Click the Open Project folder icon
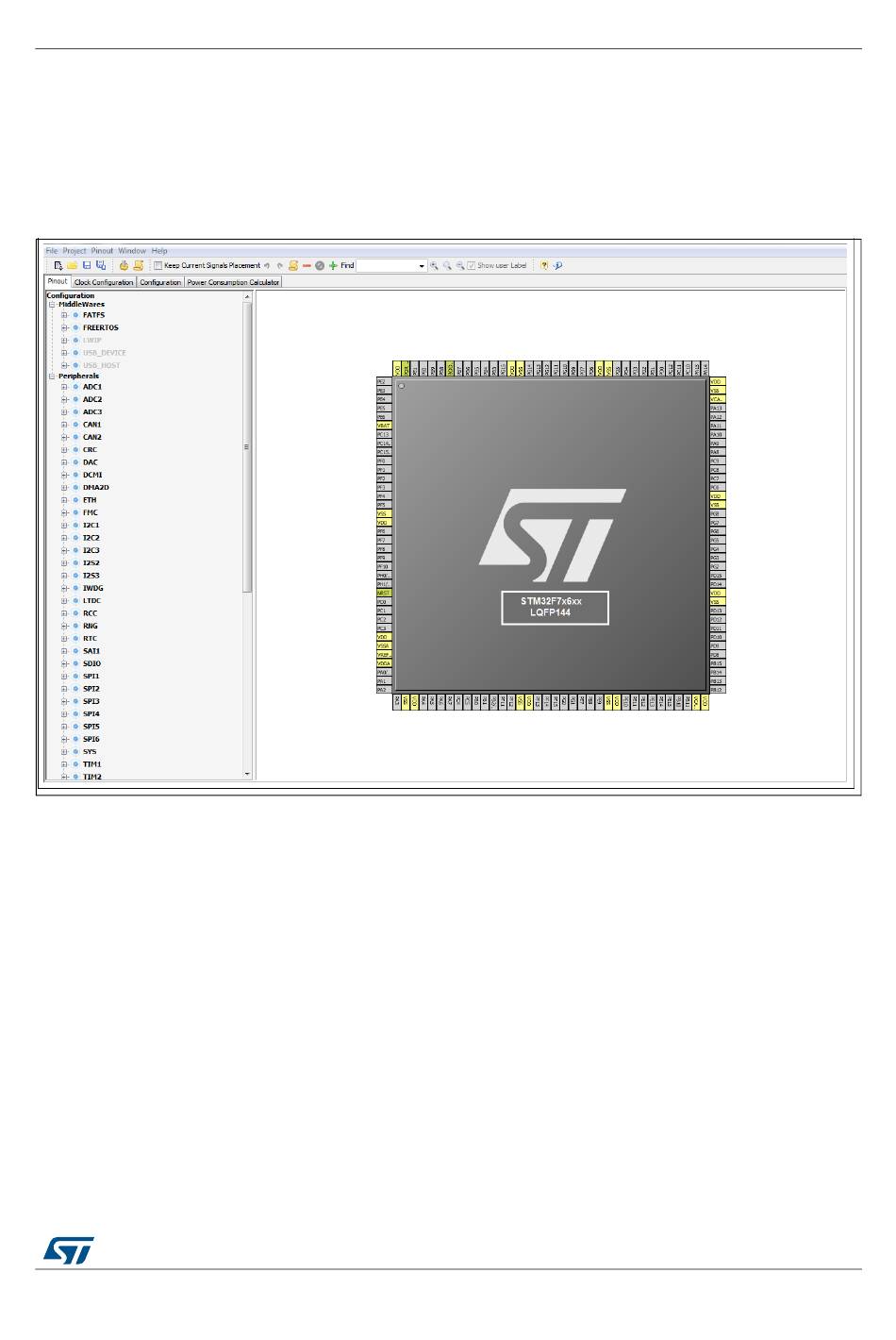This screenshot has width=896, height=1340. [x=72, y=265]
